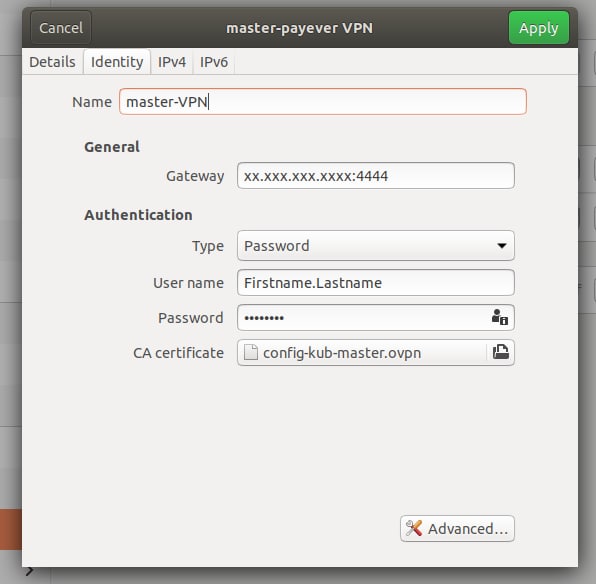The width and height of the screenshot is (596, 584).
Task: Click the Authentication section heading
Action: tap(138, 215)
